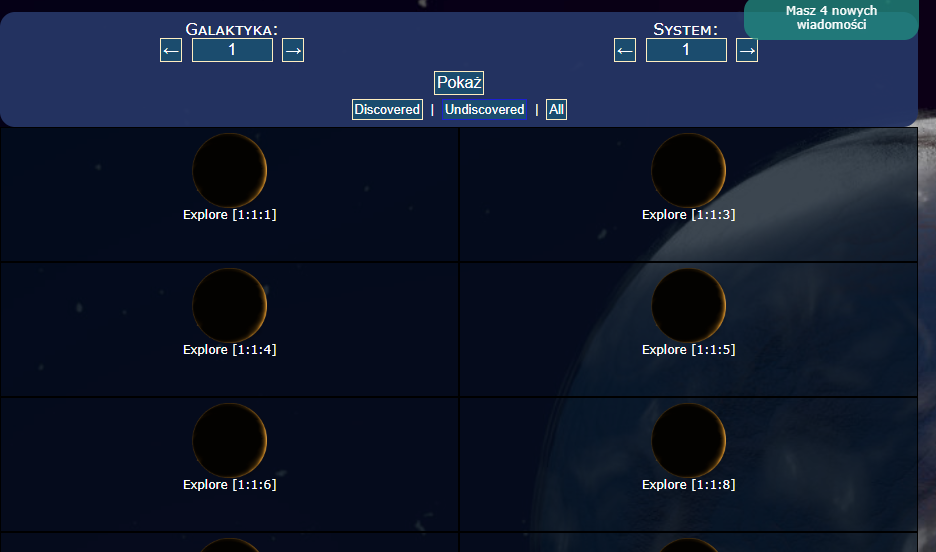Select the undiscovered planet image at 1:1:5

[688, 305]
